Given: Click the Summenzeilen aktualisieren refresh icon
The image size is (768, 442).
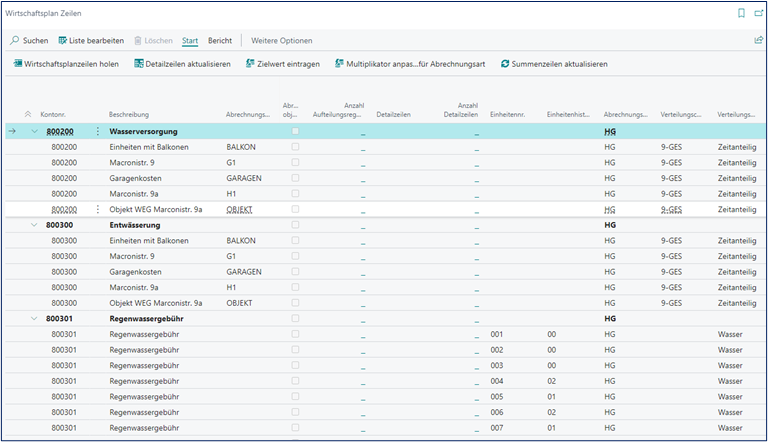Looking at the screenshot, I should click(x=504, y=64).
